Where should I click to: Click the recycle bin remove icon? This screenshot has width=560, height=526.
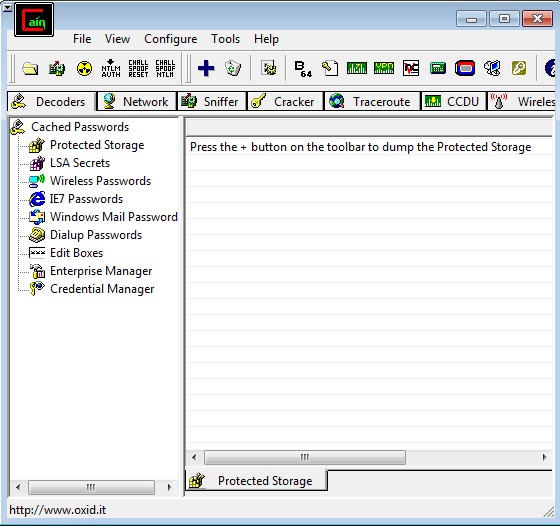pyautogui.click(x=233, y=68)
